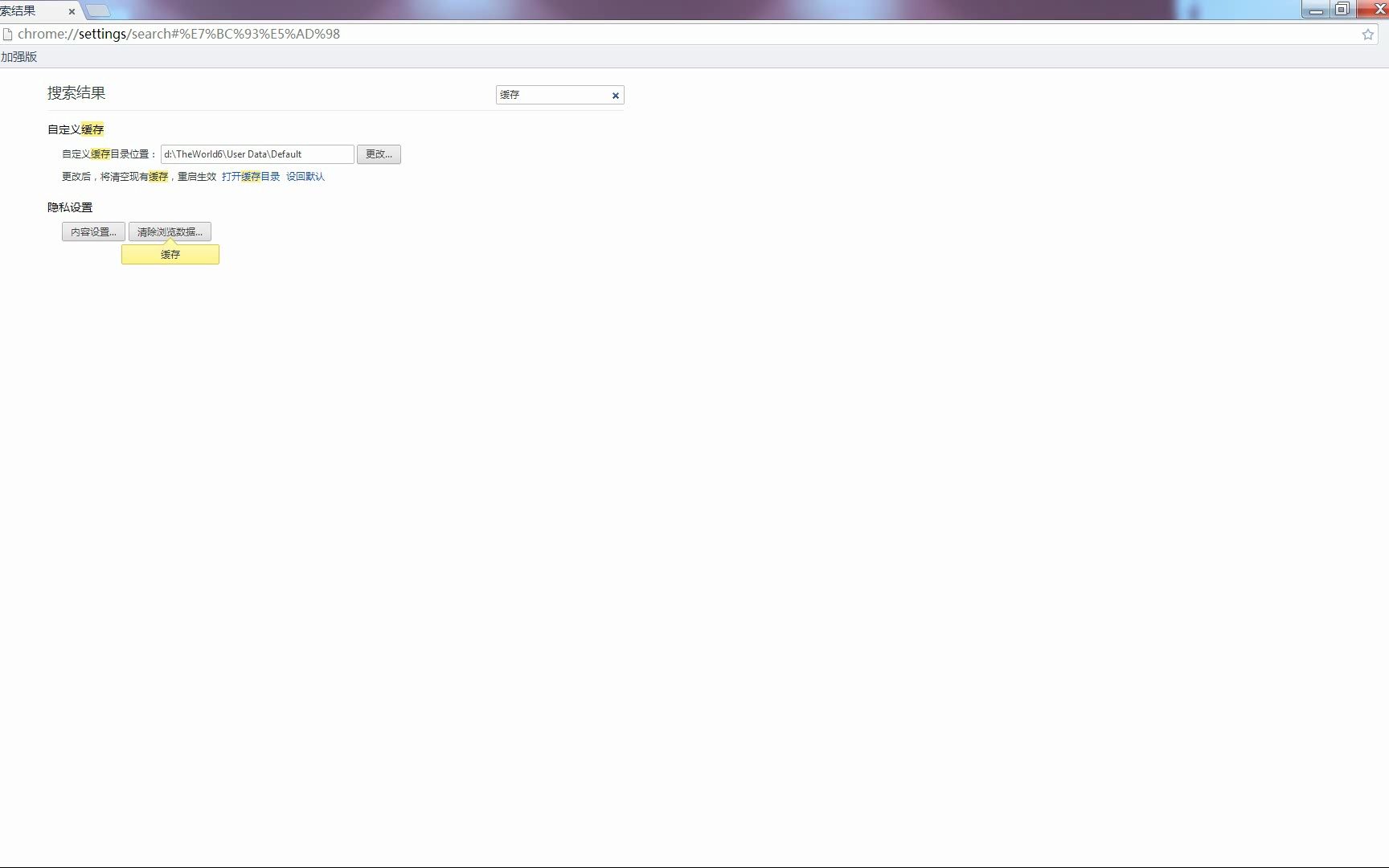Close the 搜索结果 tab

(x=72, y=11)
